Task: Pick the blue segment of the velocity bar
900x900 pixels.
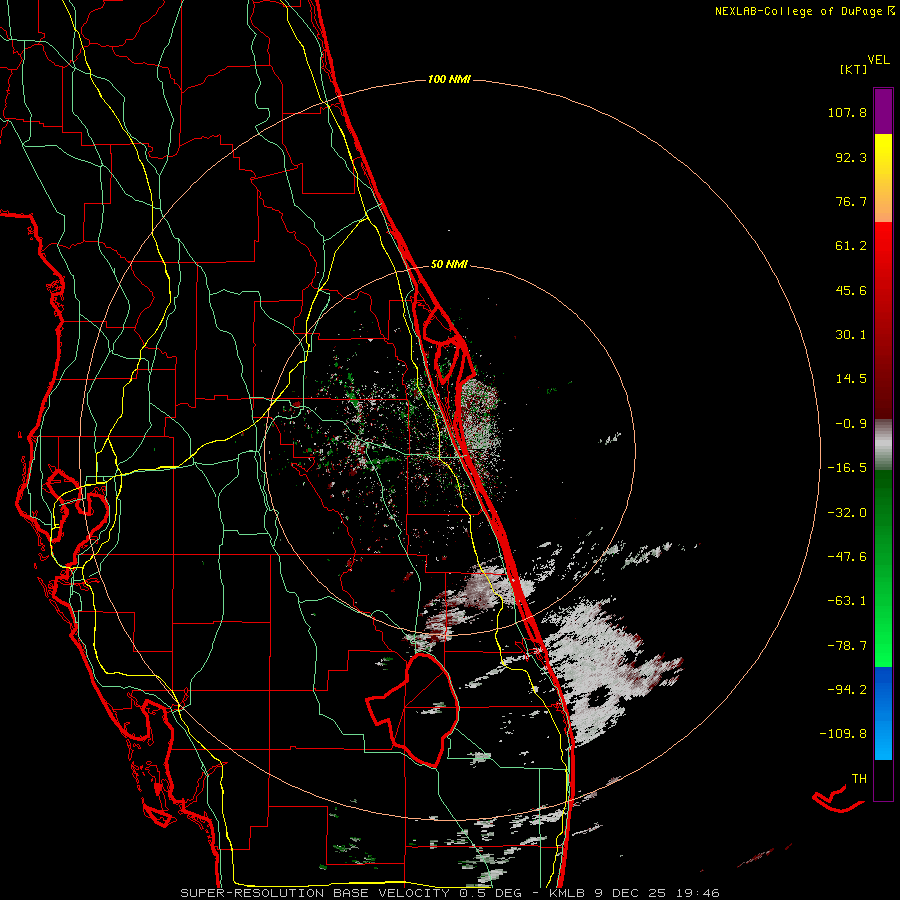Action: coord(883,713)
